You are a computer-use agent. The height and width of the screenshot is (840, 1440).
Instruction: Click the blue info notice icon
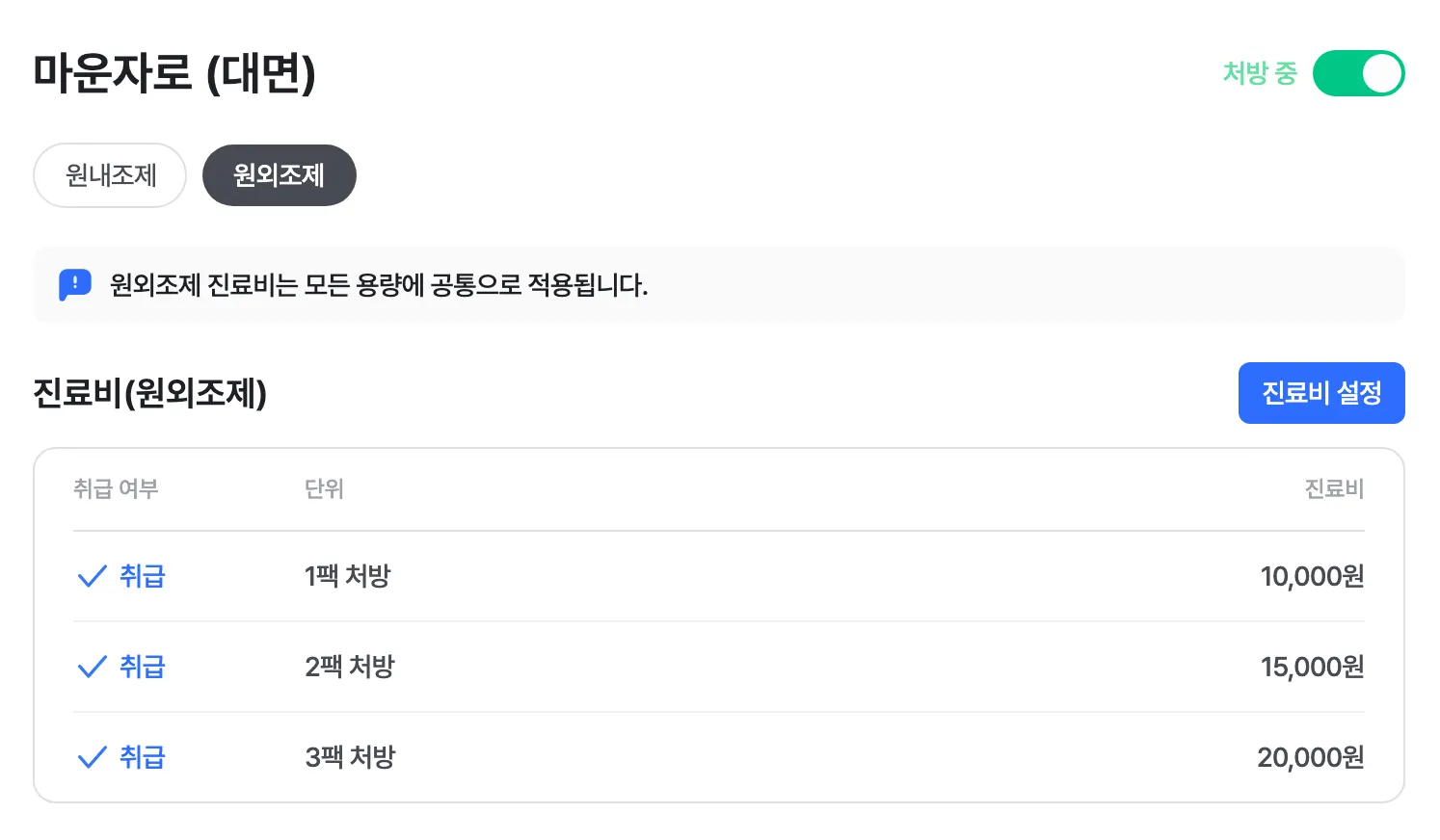click(75, 285)
